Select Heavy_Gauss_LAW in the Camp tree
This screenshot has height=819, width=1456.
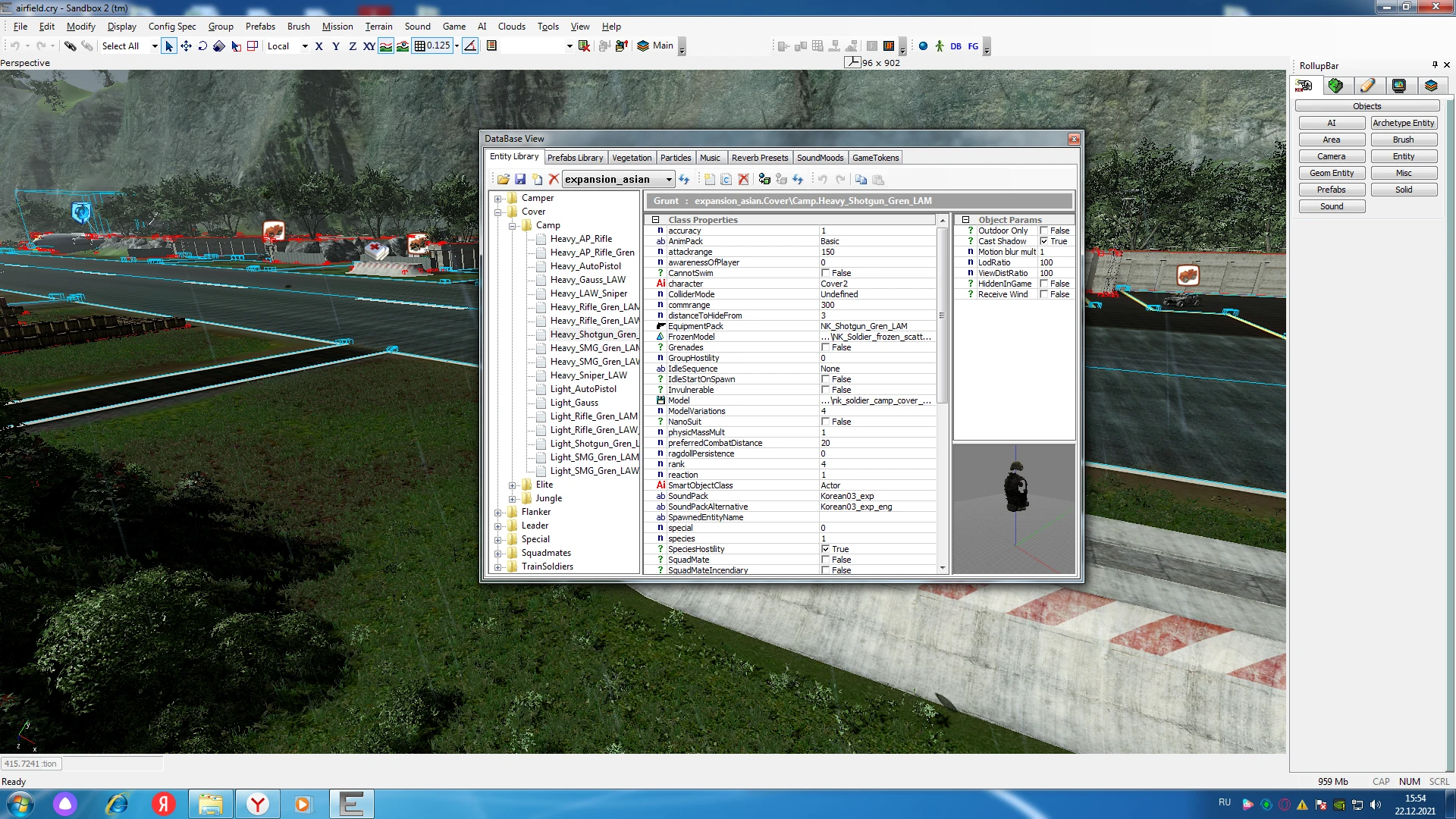tap(588, 279)
